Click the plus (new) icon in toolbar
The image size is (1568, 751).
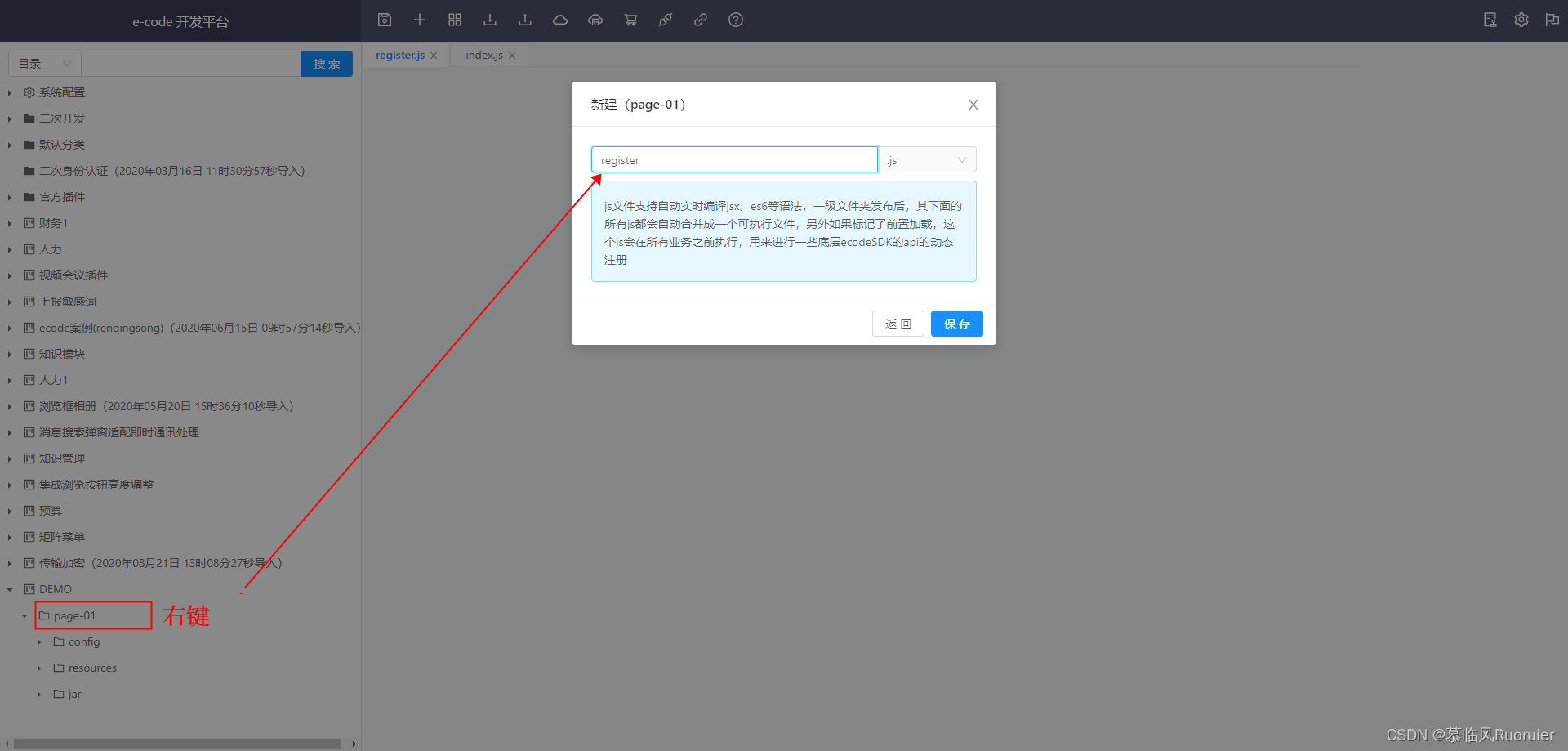pyautogui.click(x=420, y=20)
